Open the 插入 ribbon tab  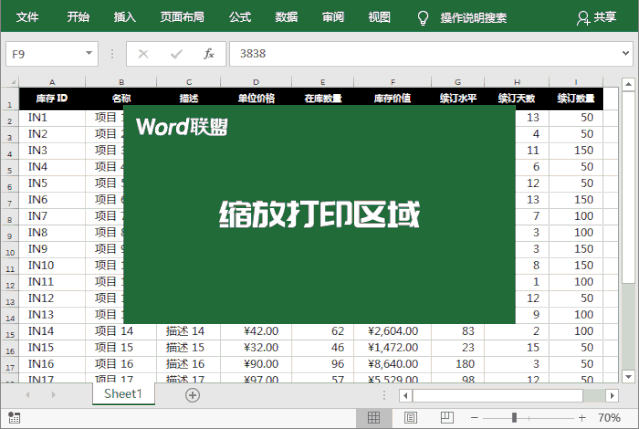tap(125, 17)
